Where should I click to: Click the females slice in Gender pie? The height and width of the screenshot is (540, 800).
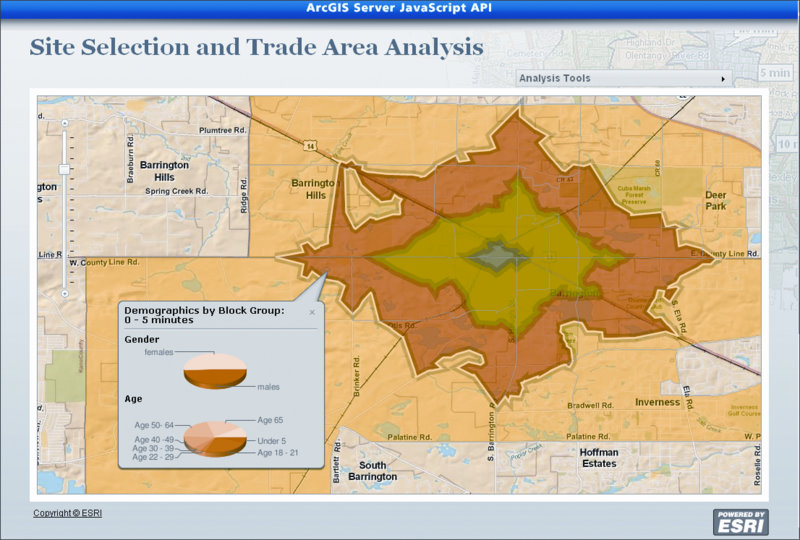click(215, 362)
